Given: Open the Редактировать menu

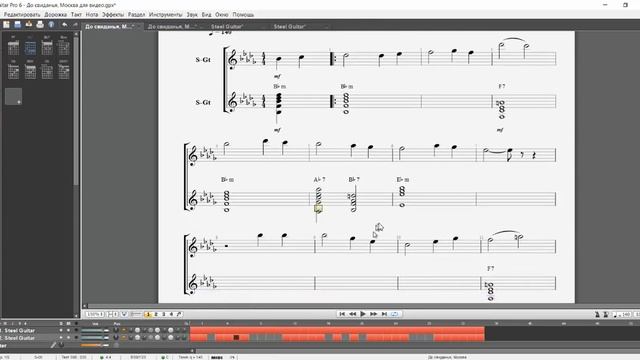Looking at the screenshot, I should 22,14.
